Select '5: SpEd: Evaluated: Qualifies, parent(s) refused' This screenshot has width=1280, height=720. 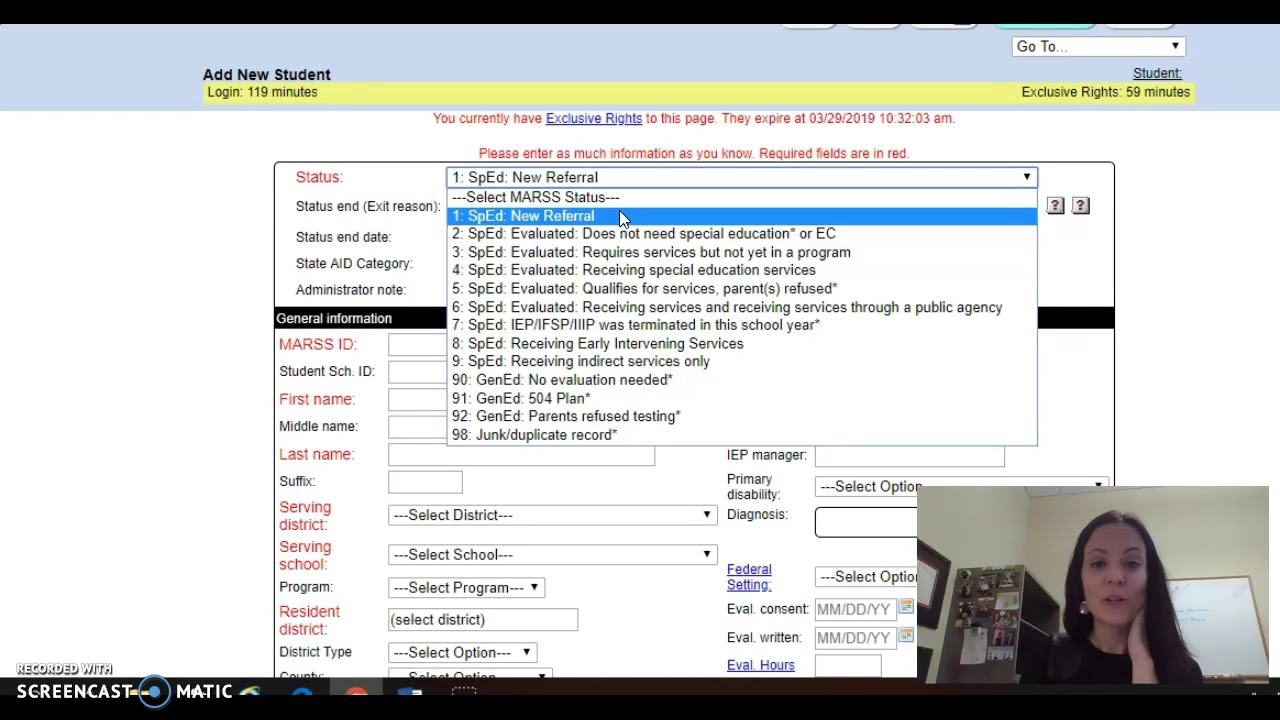click(x=742, y=289)
